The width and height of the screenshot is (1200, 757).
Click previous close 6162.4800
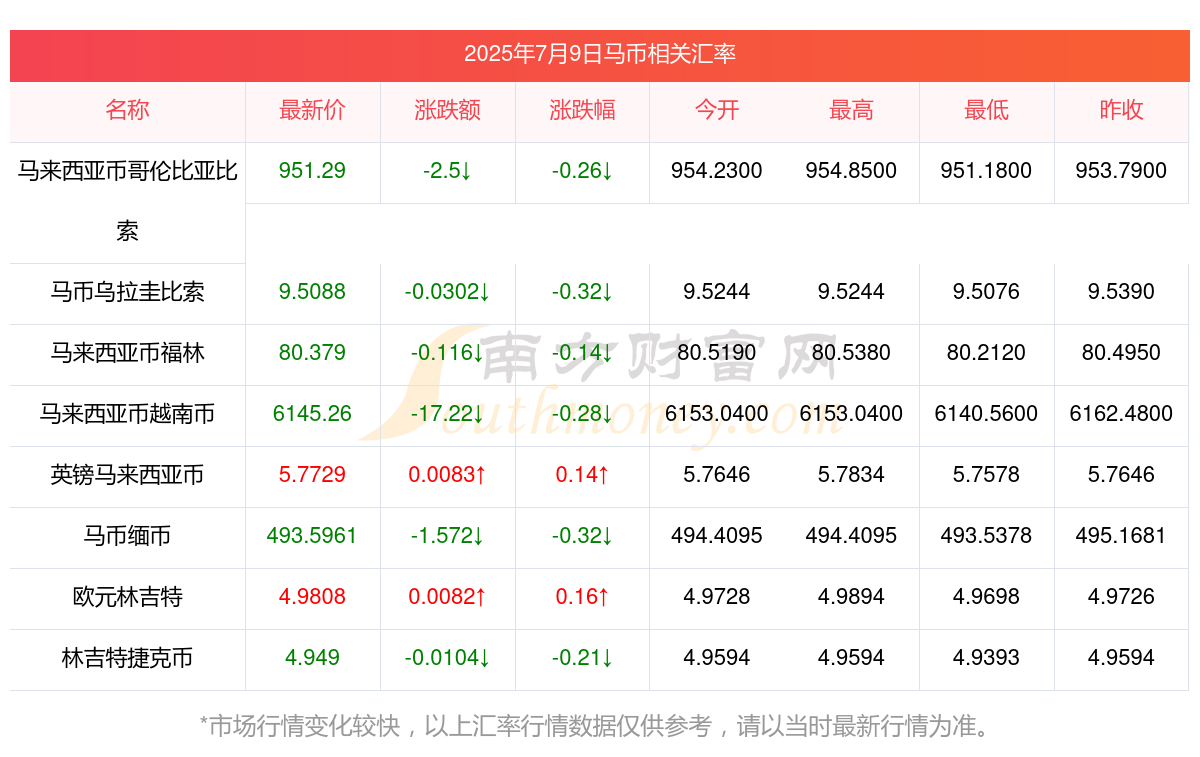click(x=1121, y=414)
